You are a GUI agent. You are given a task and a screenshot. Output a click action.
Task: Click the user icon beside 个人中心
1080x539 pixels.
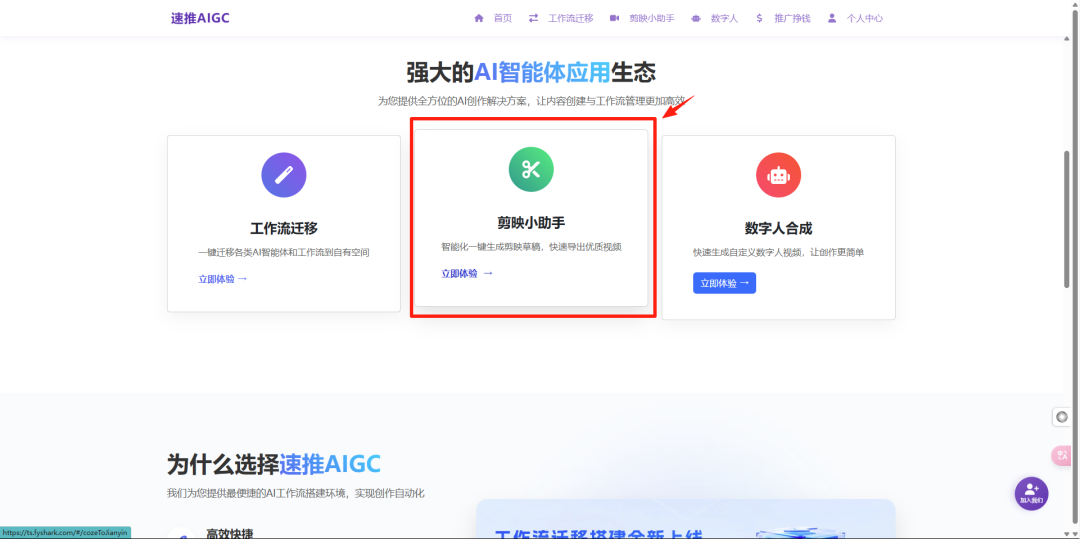click(832, 19)
